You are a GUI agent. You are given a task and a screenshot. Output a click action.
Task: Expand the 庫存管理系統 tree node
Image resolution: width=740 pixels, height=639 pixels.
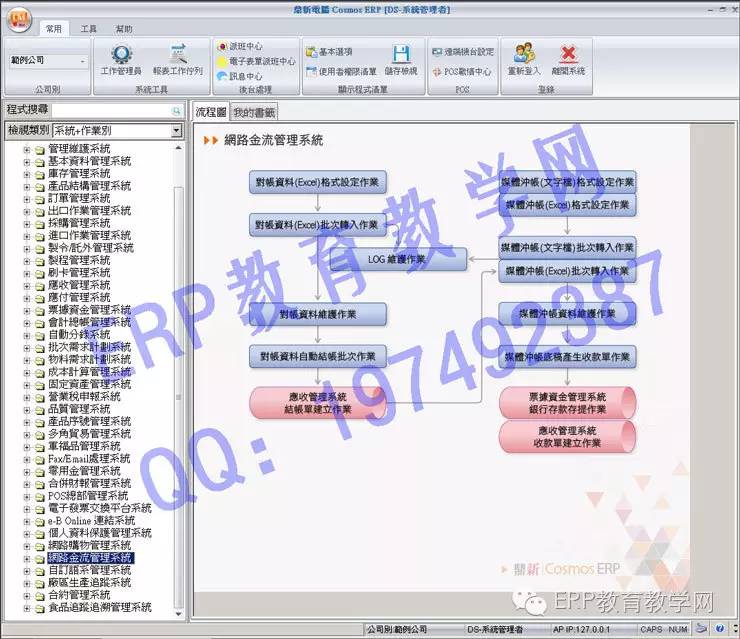tap(27, 174)
